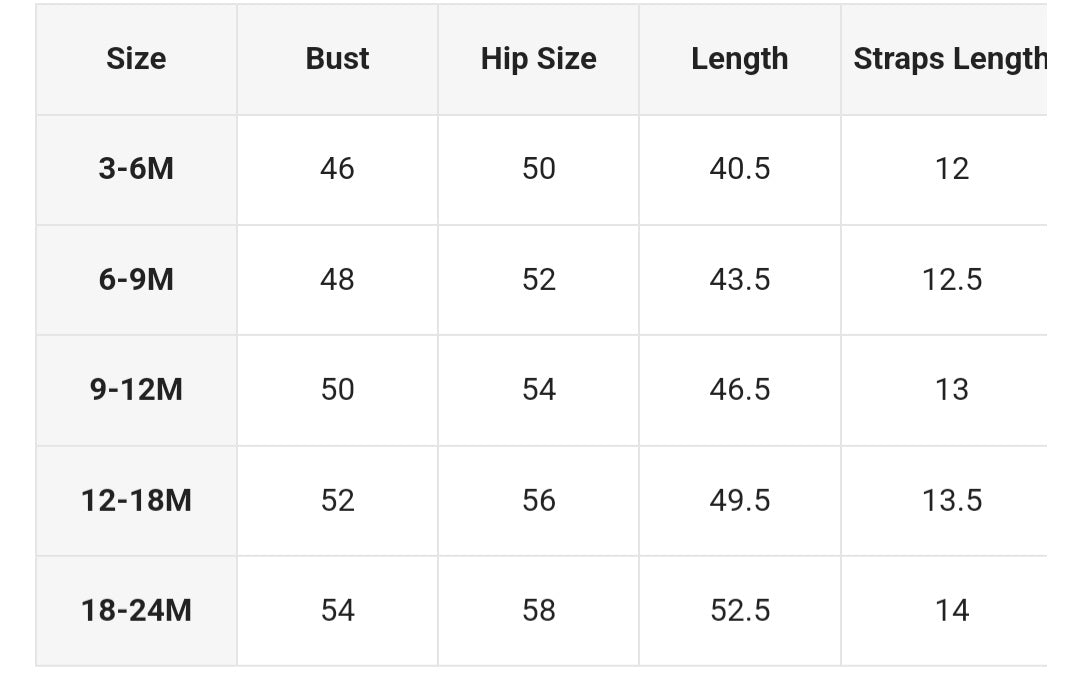Click Straps Length value 12.5
Screen dimensions: 1080x684
[x=951, y=279]
